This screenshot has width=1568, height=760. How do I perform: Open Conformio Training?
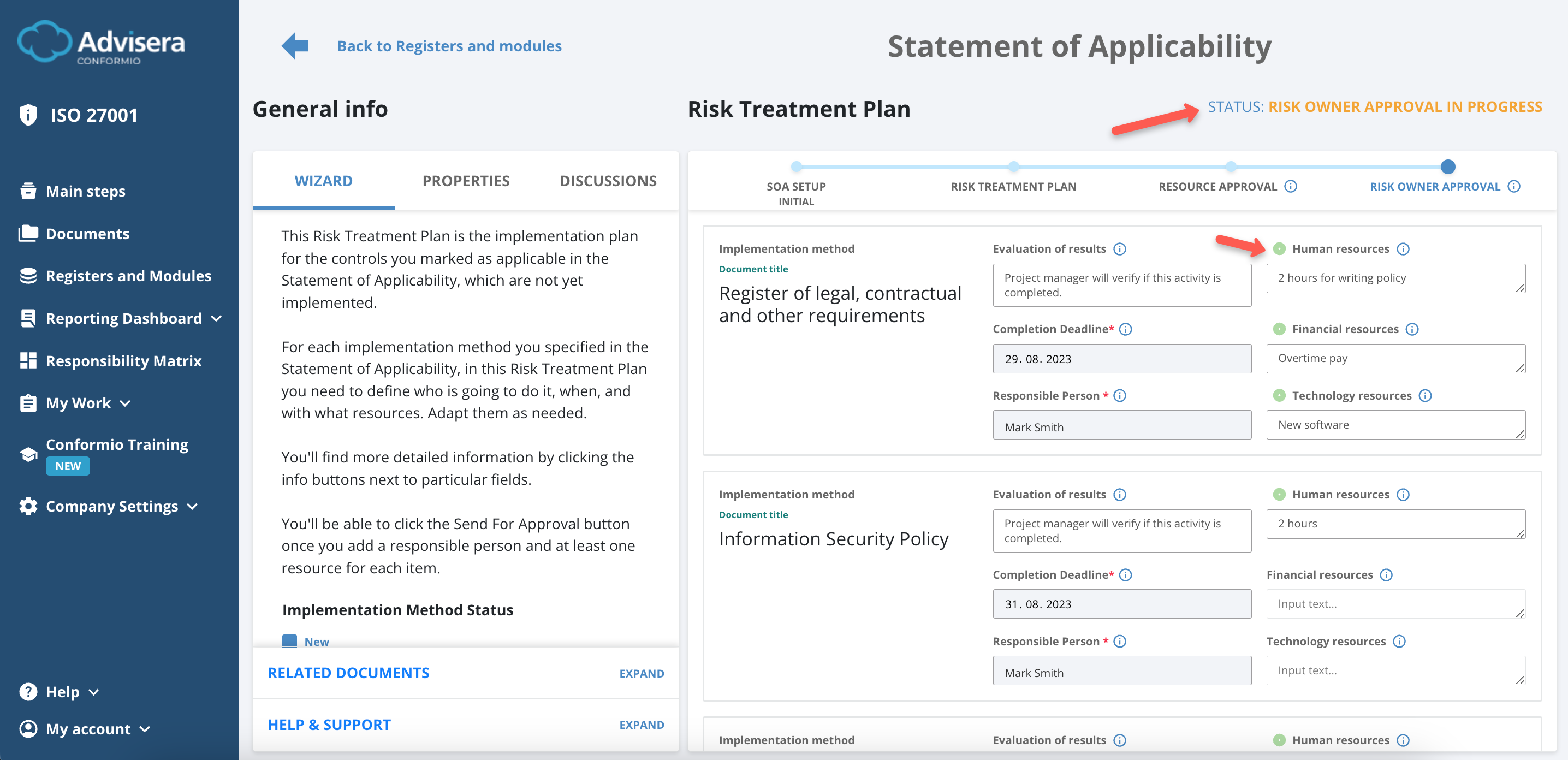[x=117, y=444]
